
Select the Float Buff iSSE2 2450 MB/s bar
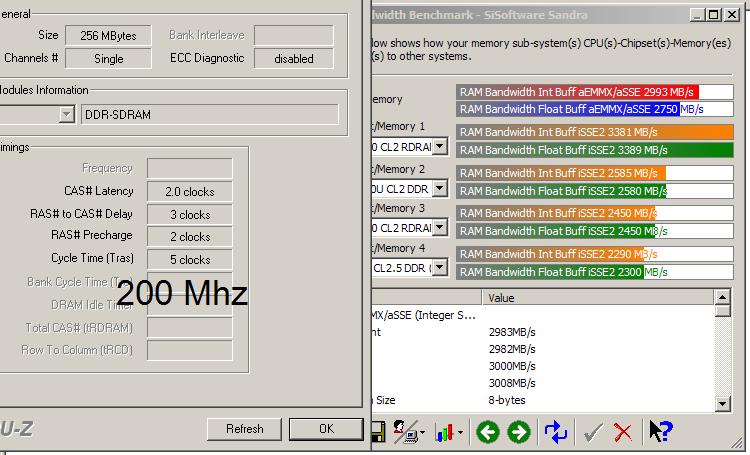tap(595, 231)
